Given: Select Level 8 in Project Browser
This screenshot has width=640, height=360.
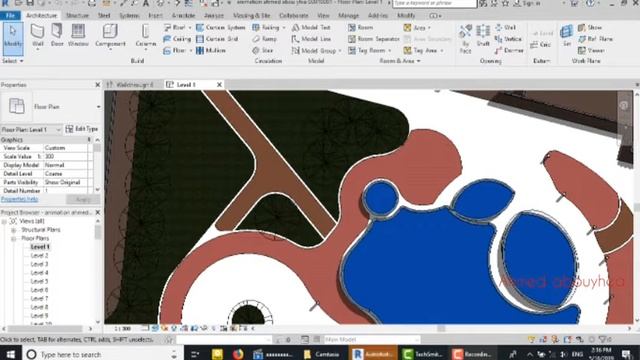Looking at the screenshot, I should (x=40, y=307).
